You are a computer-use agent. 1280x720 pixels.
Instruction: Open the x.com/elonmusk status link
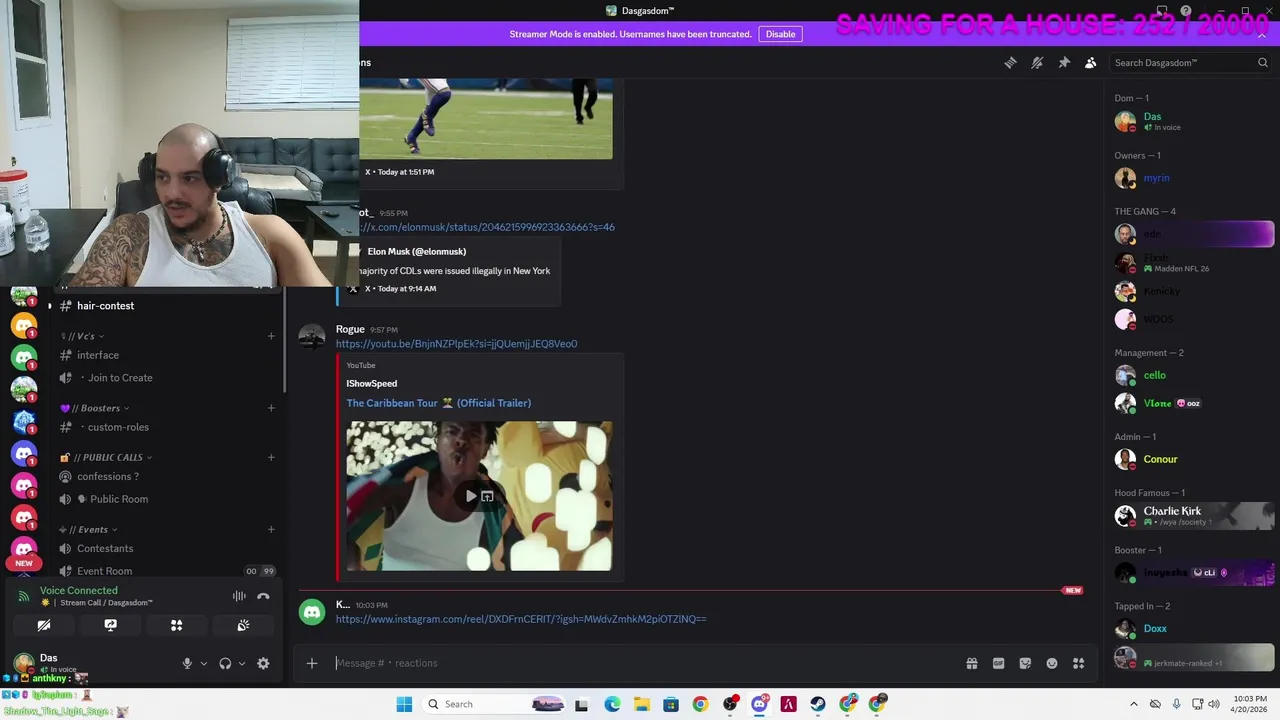click(x=487, y=227)
